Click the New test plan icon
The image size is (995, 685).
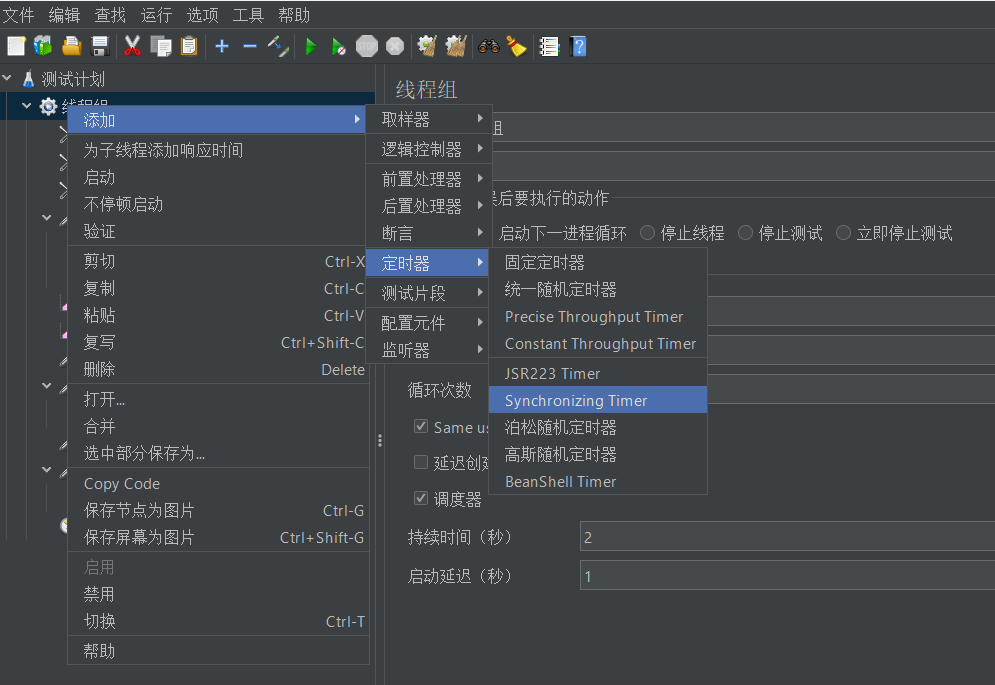point(16,46)
